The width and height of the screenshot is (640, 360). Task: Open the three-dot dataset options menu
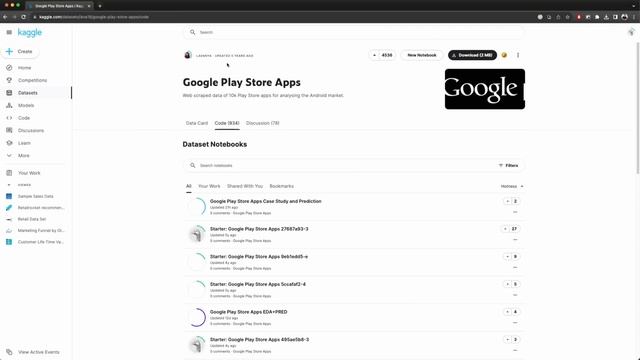pyautogui.click(x=518, y=55)
